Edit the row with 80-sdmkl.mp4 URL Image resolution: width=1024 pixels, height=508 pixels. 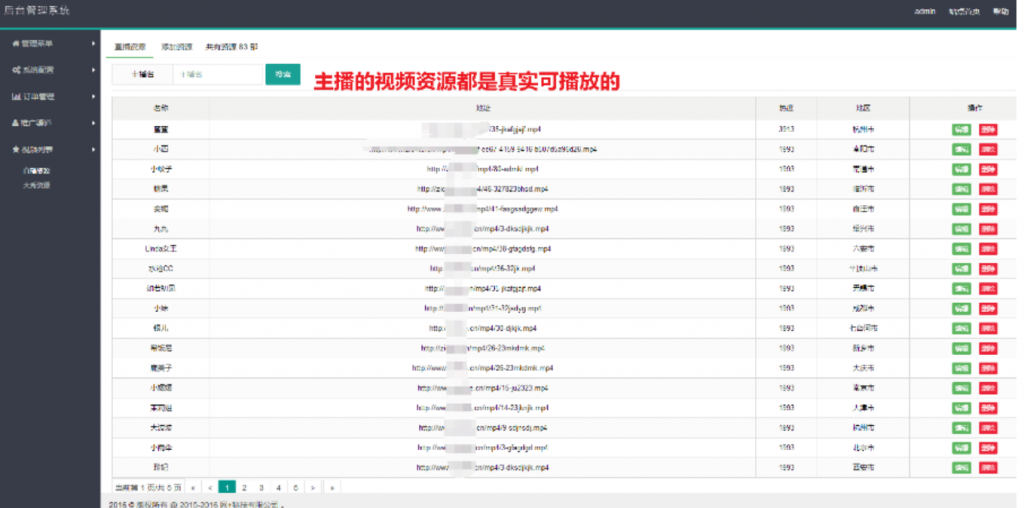tap(961, 169)
